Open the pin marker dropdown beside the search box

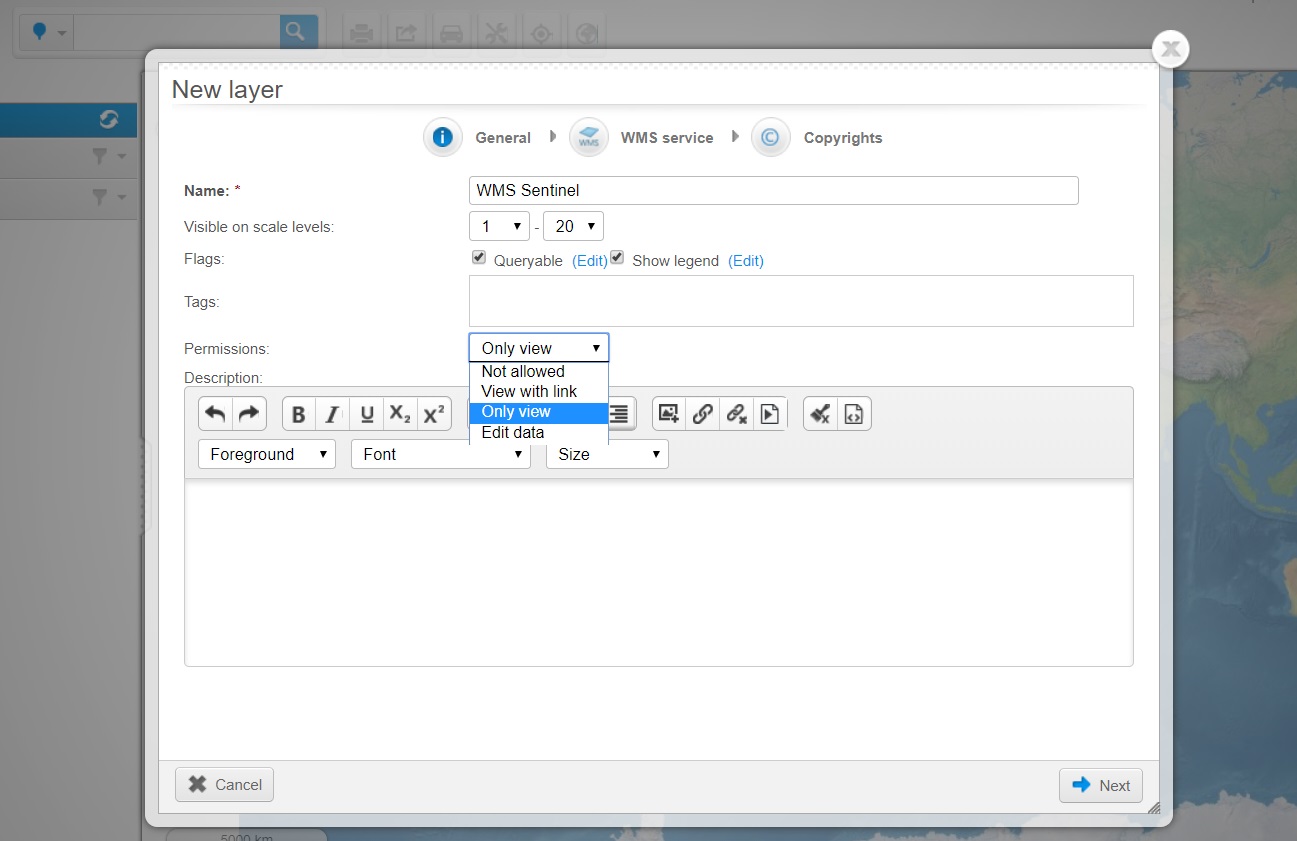point(48,32)
